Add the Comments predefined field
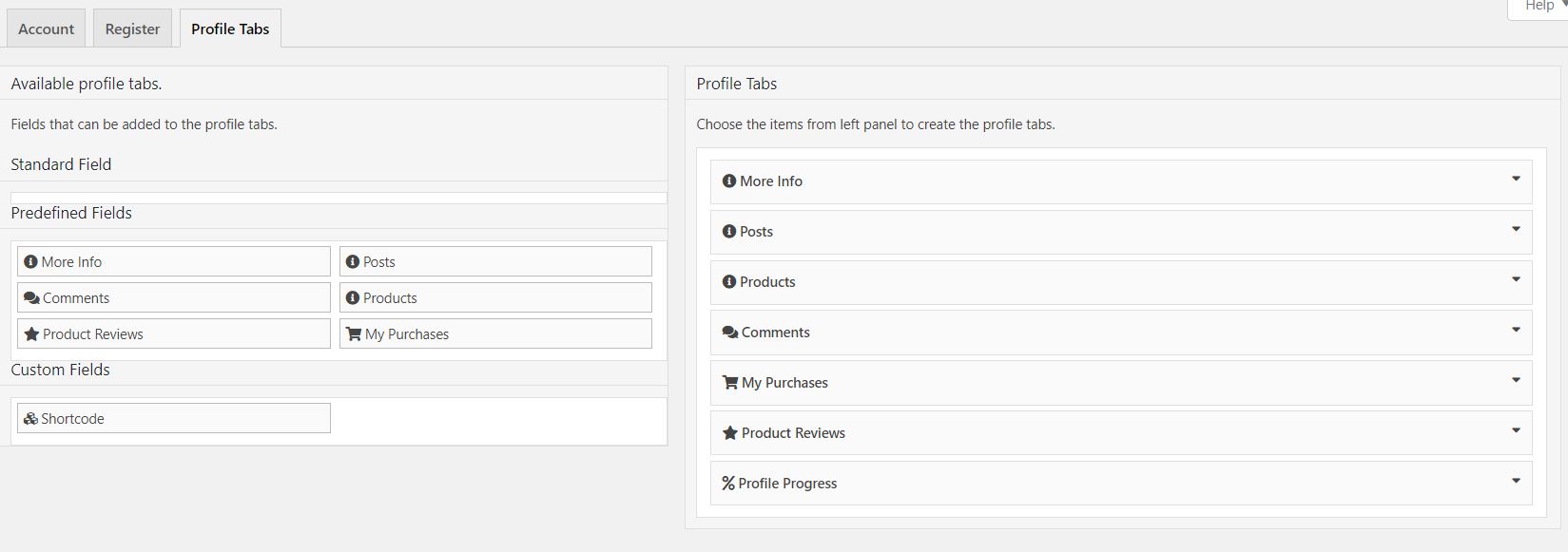This screenshot has height=552, width=1568. point(174,297)
